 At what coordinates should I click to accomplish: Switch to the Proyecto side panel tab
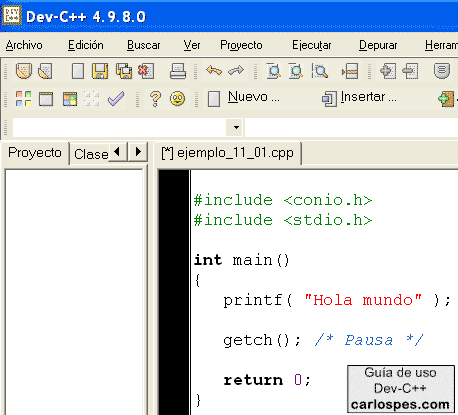[35, 153]
